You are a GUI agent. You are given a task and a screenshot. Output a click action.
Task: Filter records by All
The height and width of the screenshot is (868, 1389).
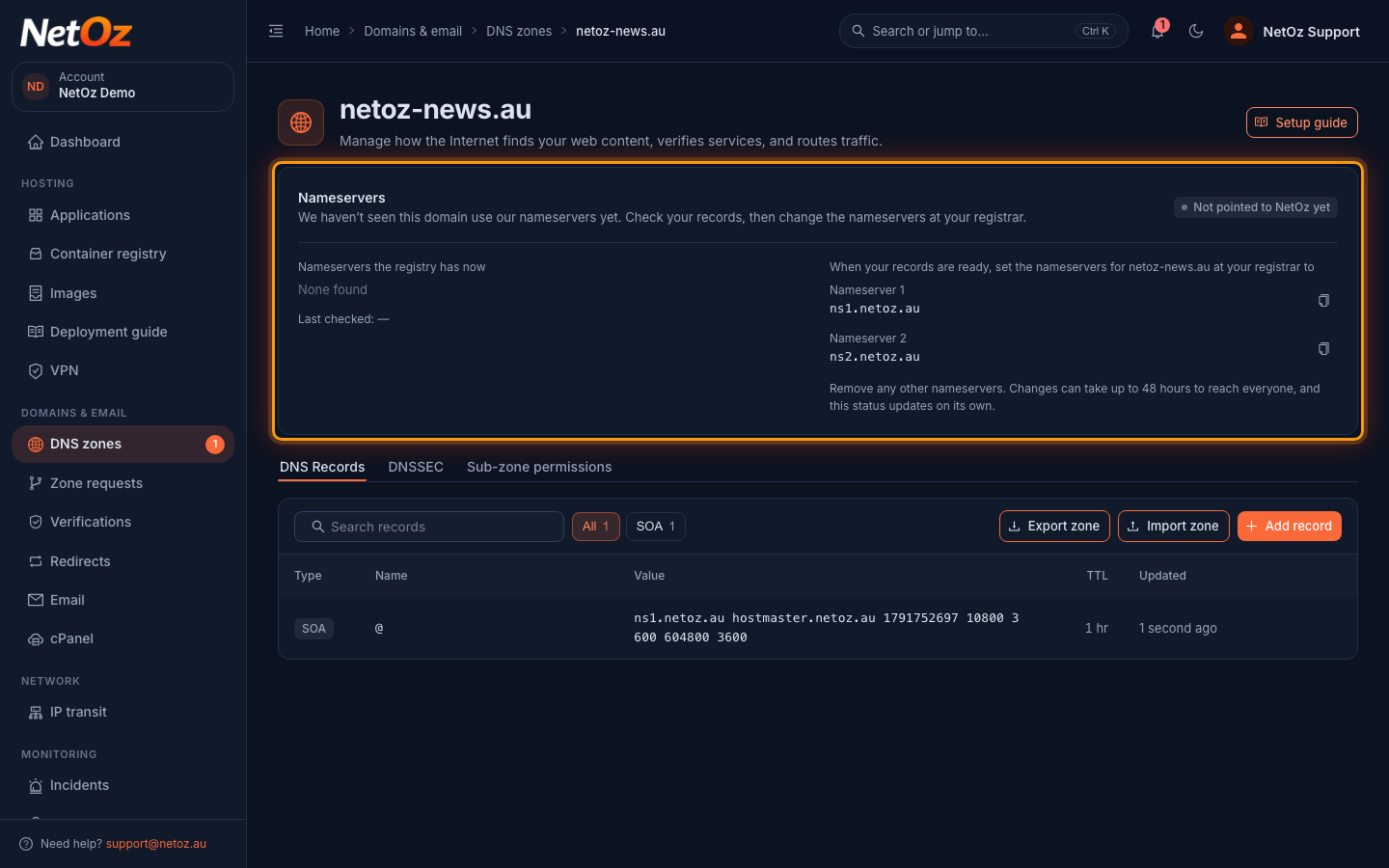click(596, 527)
